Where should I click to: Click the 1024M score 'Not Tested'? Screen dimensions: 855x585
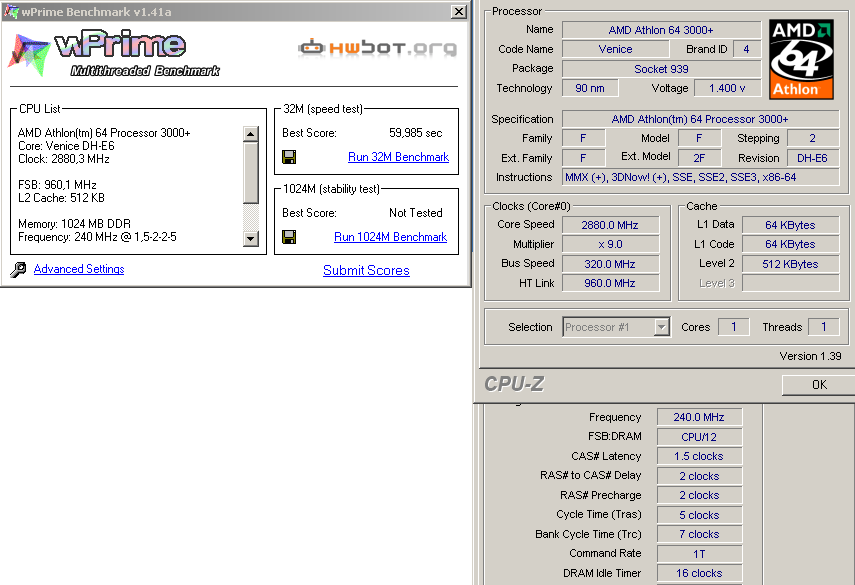point(416,213)
